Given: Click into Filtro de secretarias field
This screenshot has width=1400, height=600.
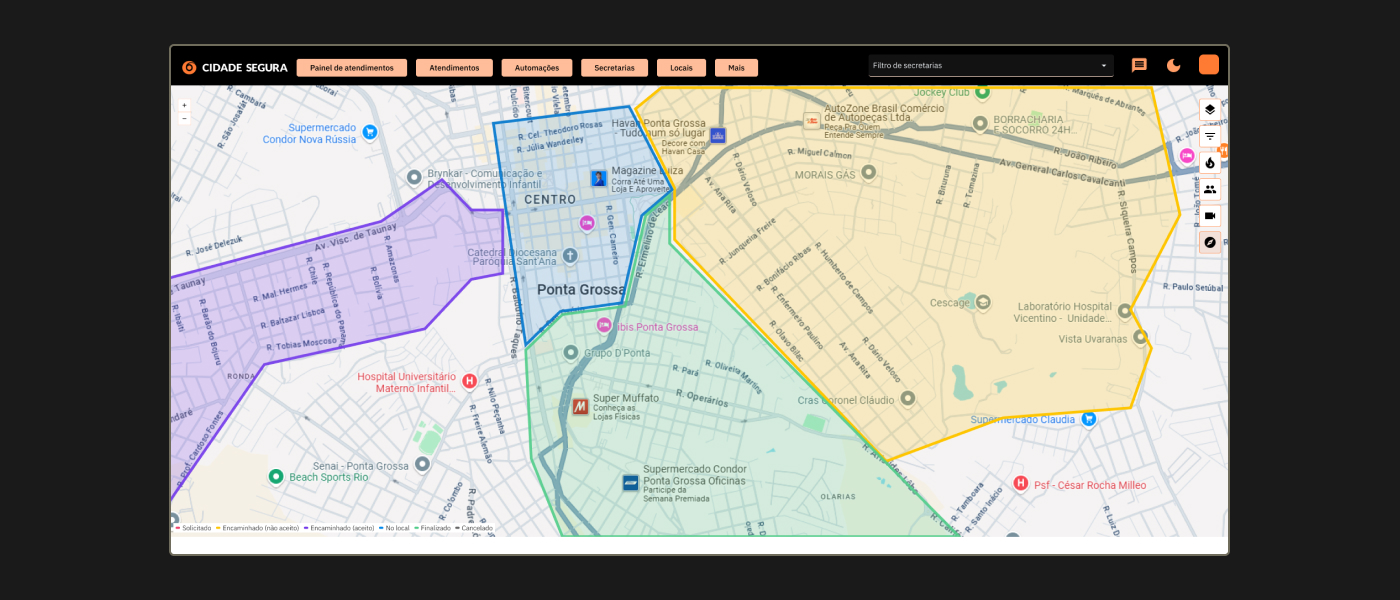Looking at the screenshot, I should (x=991, y=66).
